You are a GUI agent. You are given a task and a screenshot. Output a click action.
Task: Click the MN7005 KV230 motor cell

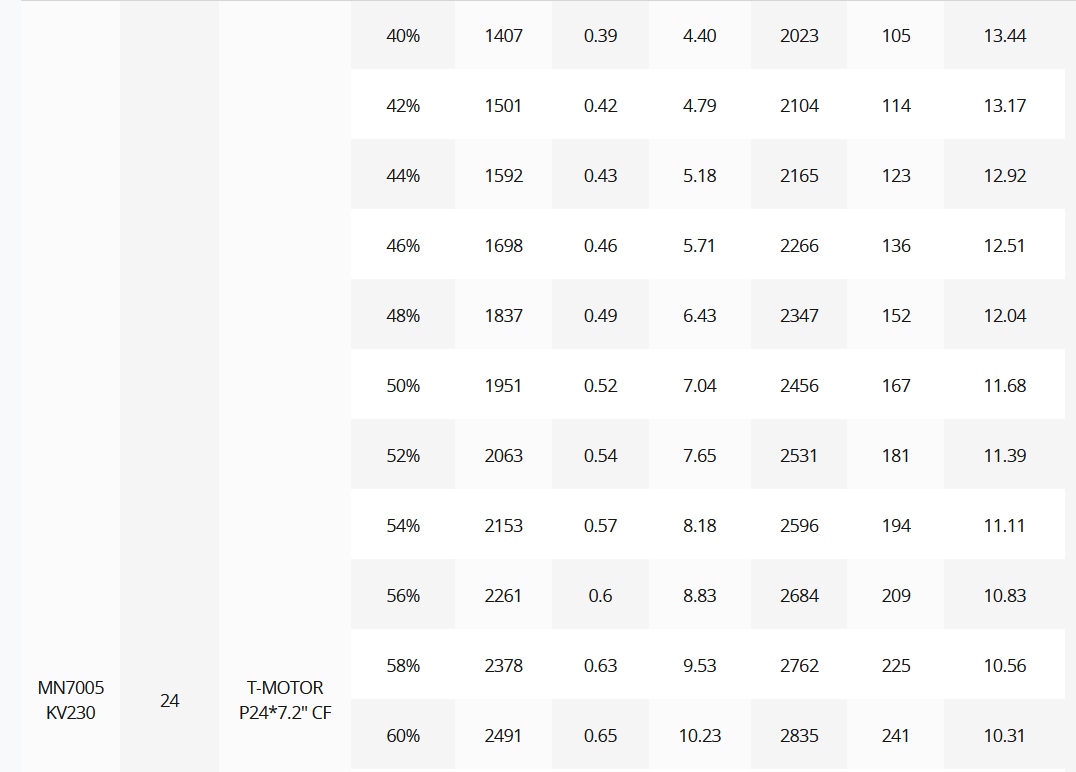coord(71,700)
